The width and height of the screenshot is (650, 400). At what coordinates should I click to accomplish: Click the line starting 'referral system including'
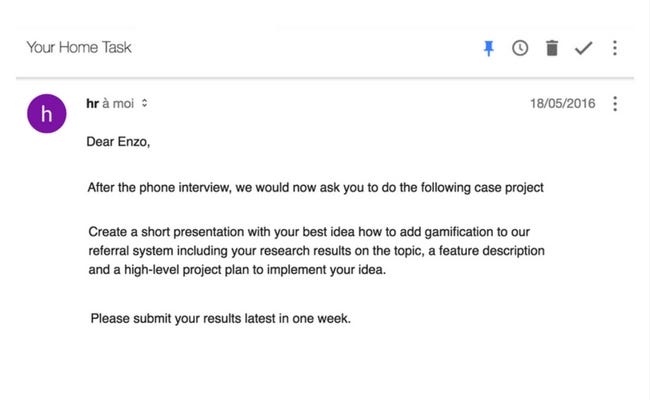(316, 251)
